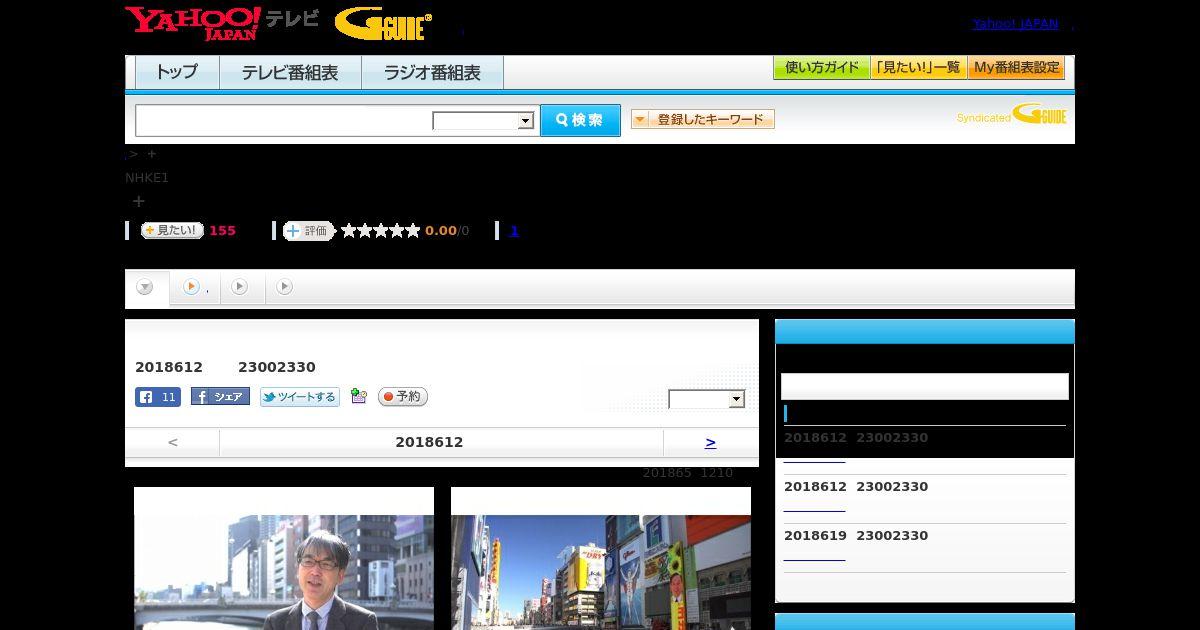Screen dimensions: 1200x630
Task: Open the link numbered 1 after the rating
Action: [x=514, y=230]
